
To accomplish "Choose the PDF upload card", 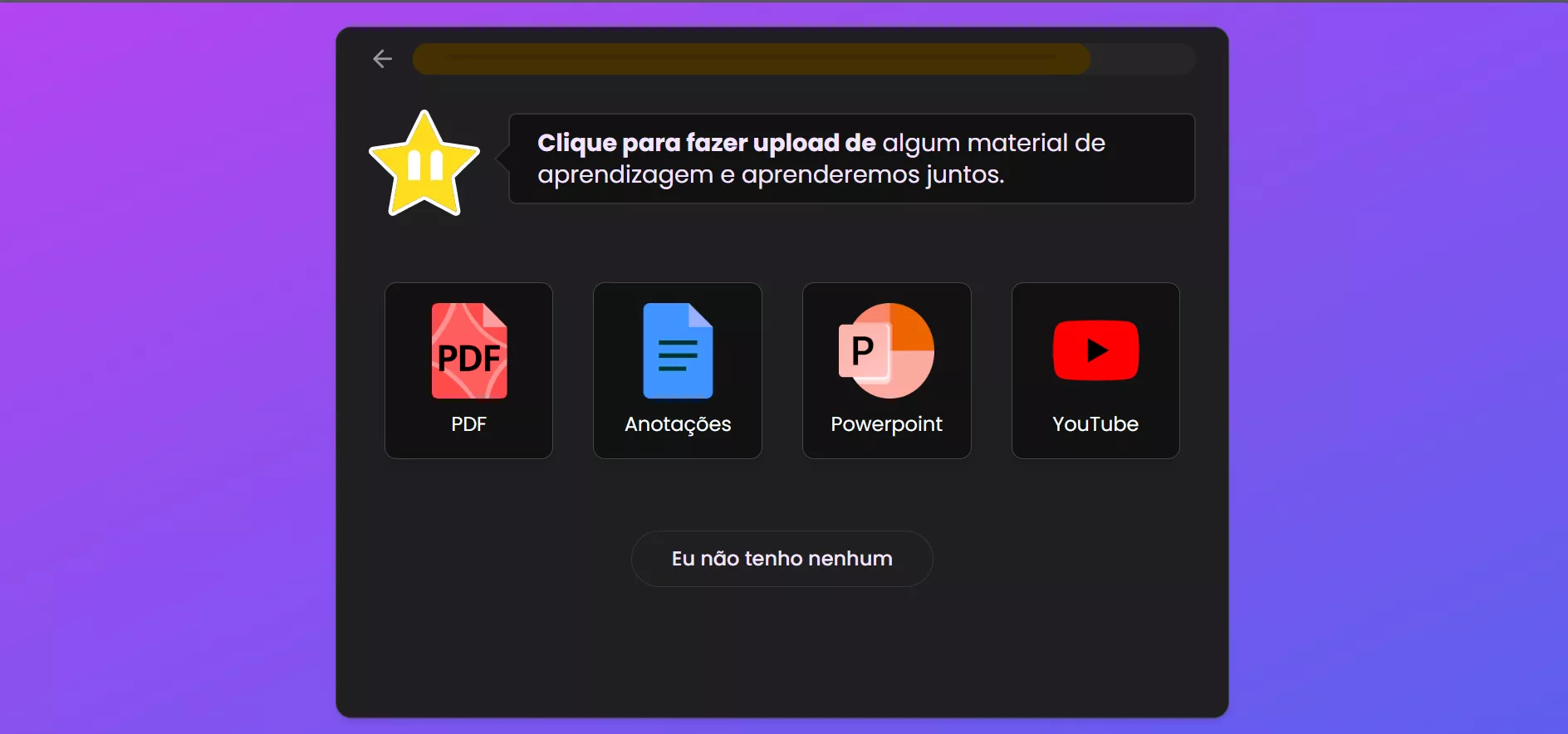I will pos(468,370).
